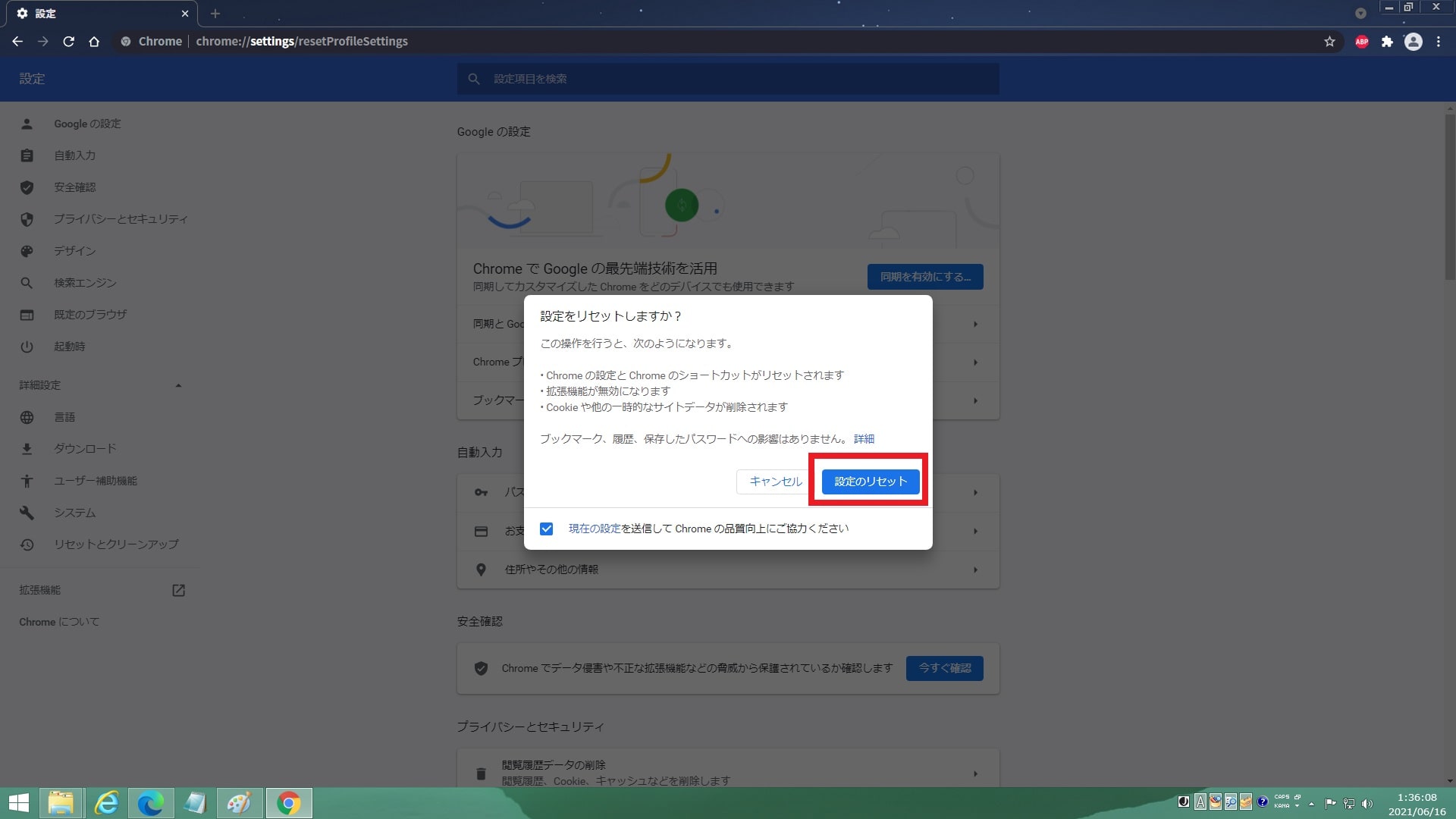Expand the お支払い方法 row arrow
Viewport: 1456px width, 819px height.
click(x=975, y=532)
